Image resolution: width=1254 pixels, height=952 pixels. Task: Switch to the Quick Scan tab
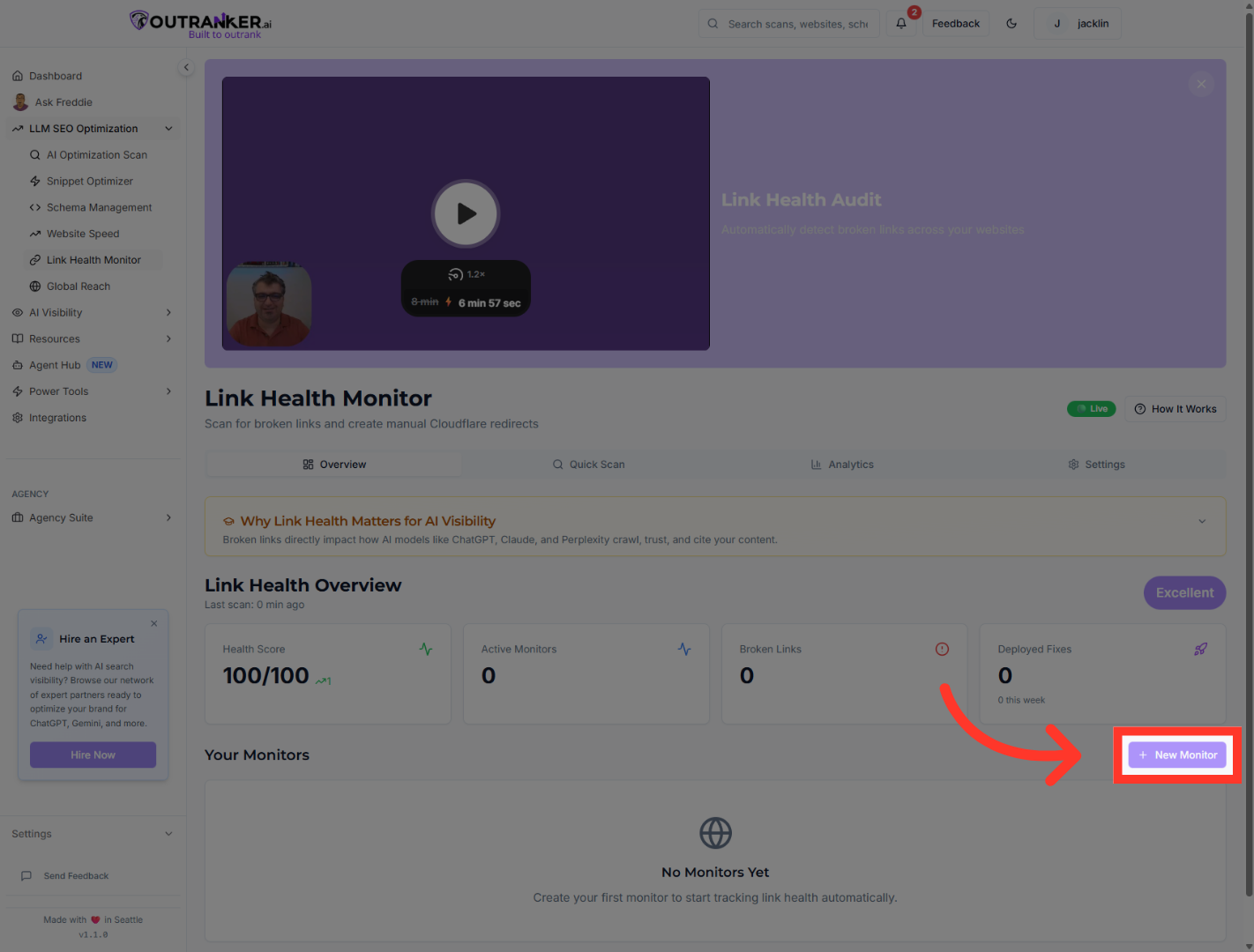[x=588, y=465]
